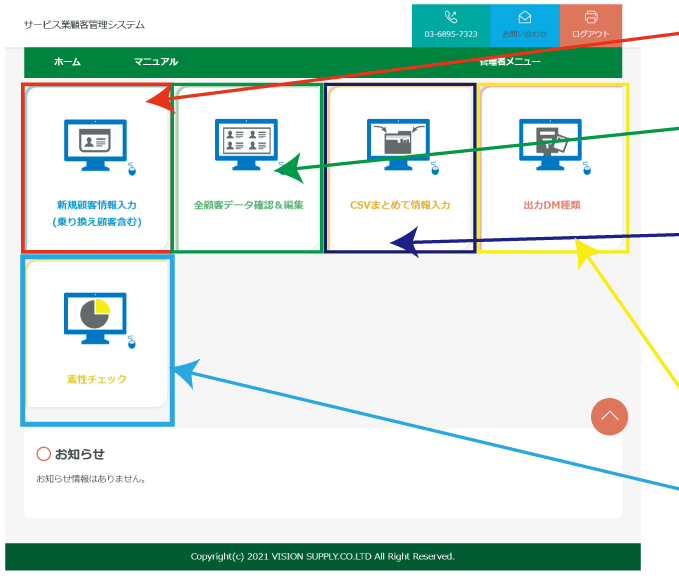Go to the ホーム menu item

pos(67,62)
